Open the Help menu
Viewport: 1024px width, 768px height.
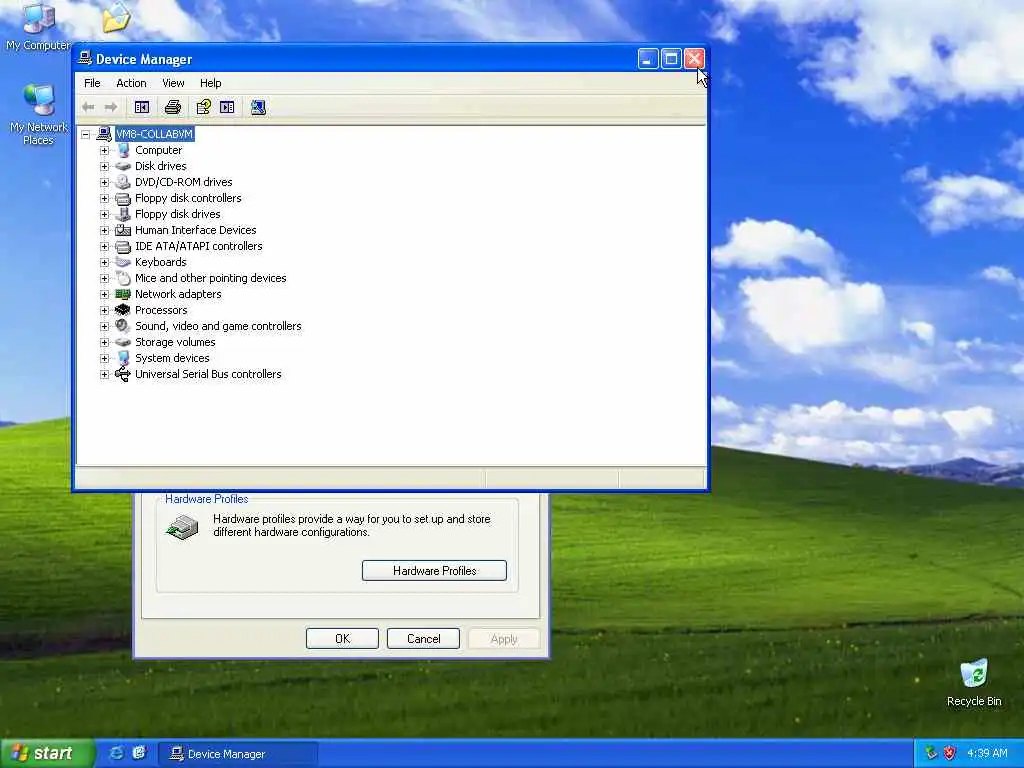(210, 83)
